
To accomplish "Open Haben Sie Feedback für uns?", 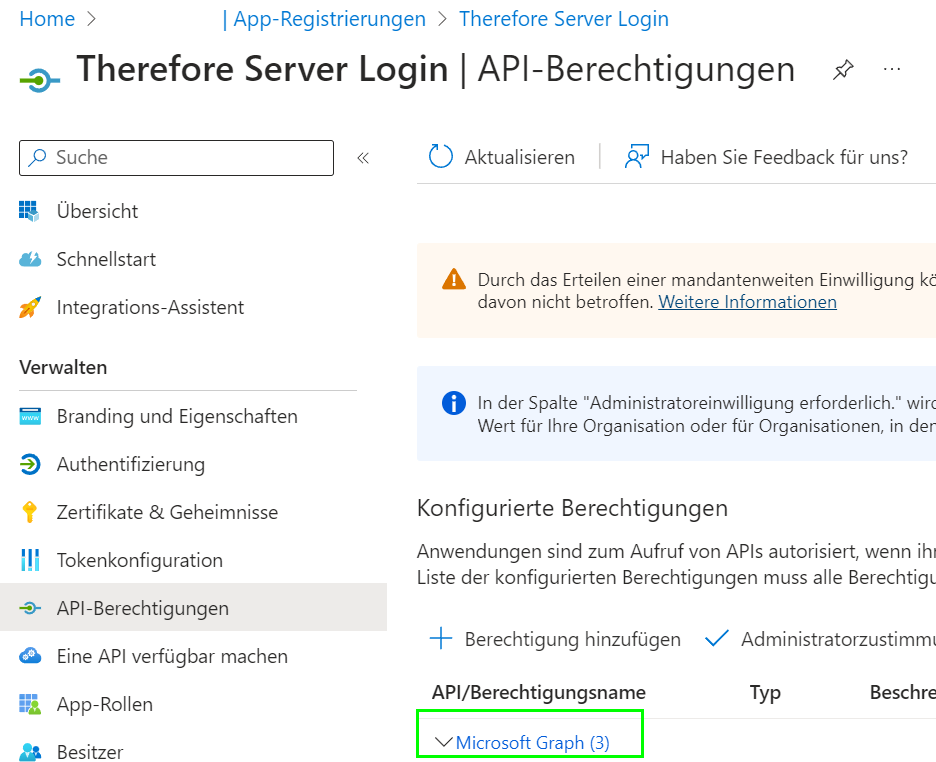I will click(784, 158).
